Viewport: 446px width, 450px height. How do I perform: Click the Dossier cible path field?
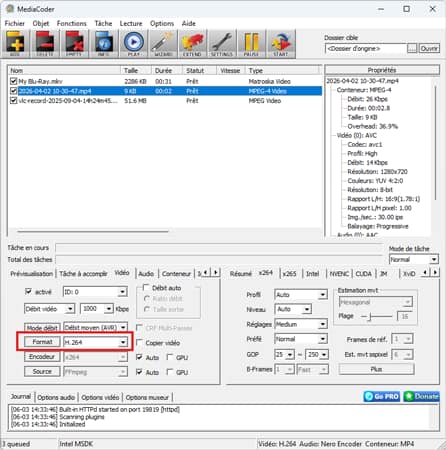click(366, 49)
